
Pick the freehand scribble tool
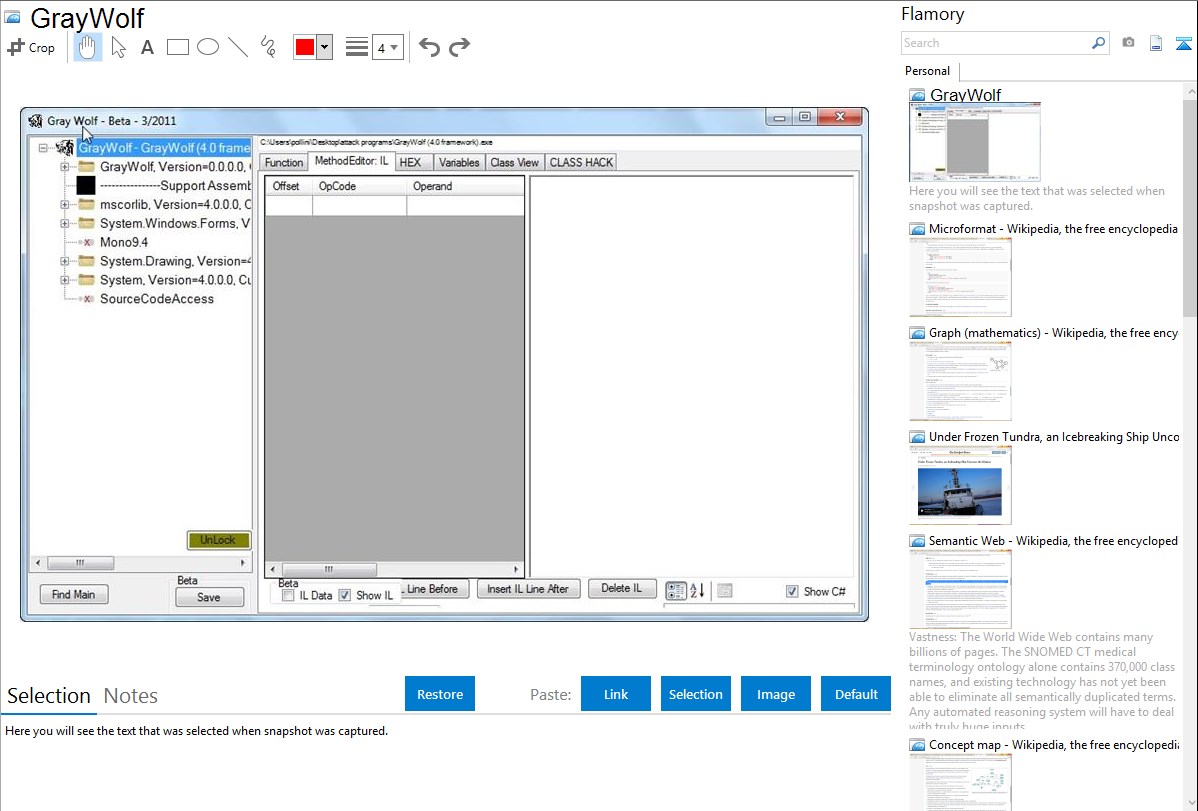[x=268, y=47]
